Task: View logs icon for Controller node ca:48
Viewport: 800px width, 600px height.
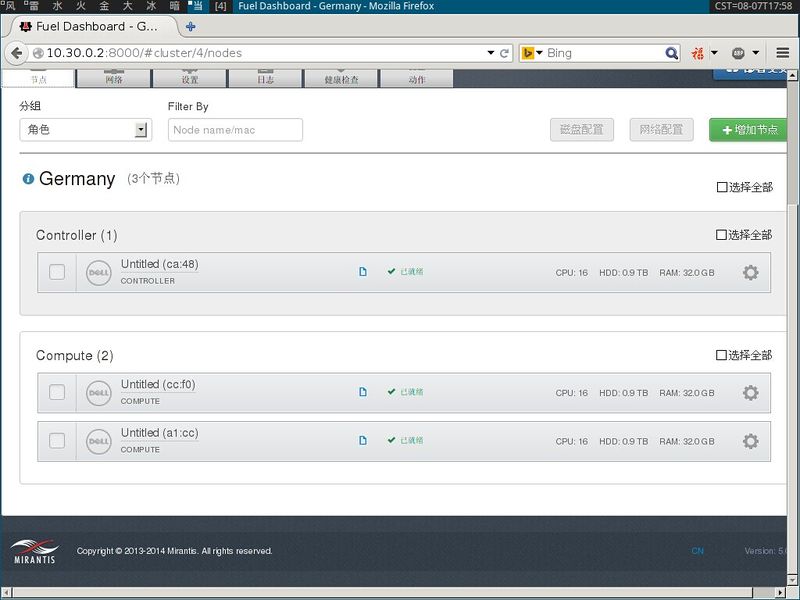Action: coord(363,271)
